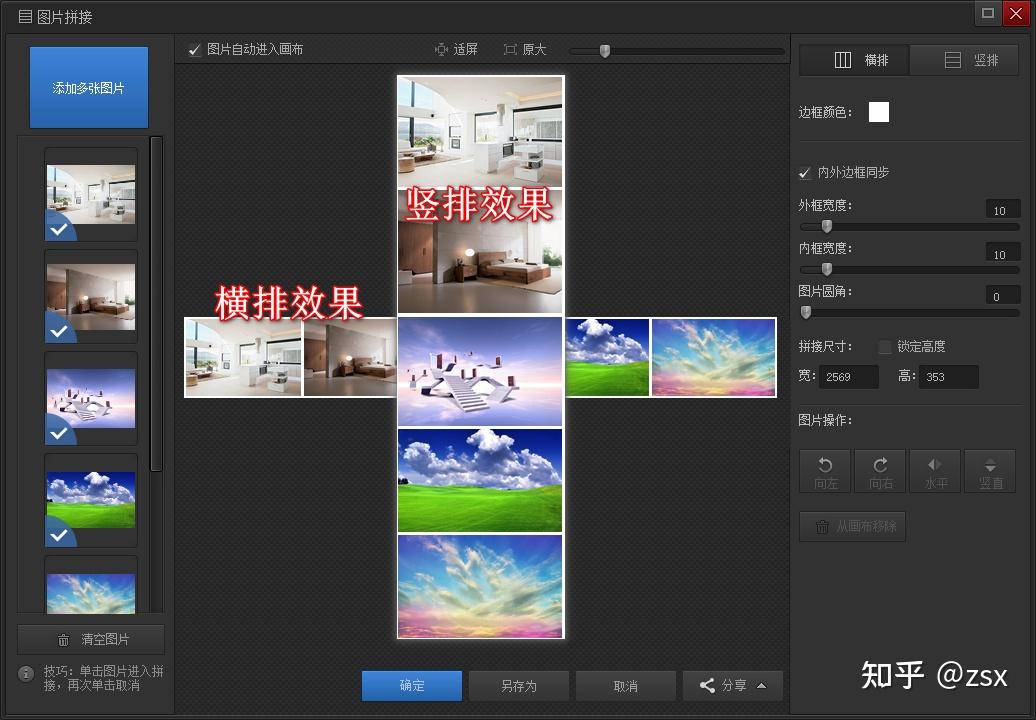
Task: Click the 取消 cancel button
Action: pos(626,686)
